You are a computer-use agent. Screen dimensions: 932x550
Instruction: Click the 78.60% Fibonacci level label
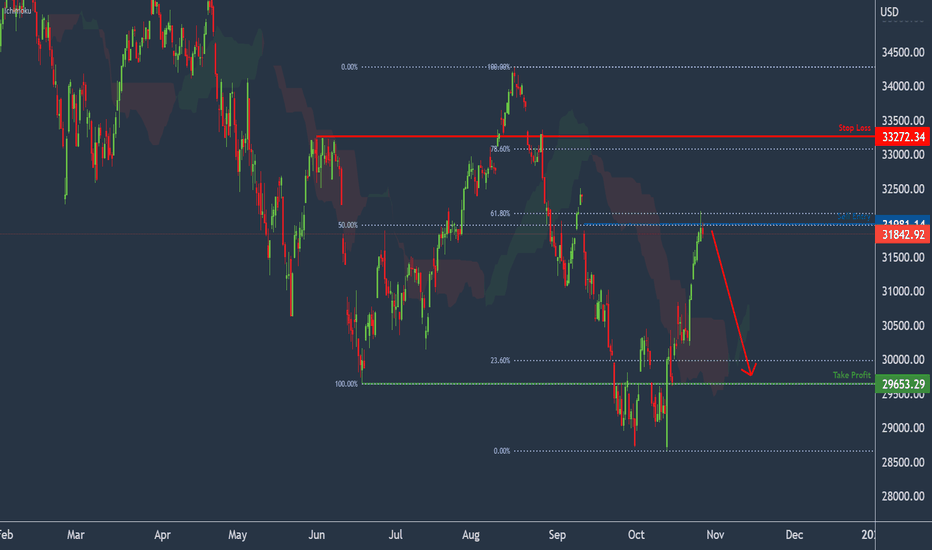(x=500, y=149)
